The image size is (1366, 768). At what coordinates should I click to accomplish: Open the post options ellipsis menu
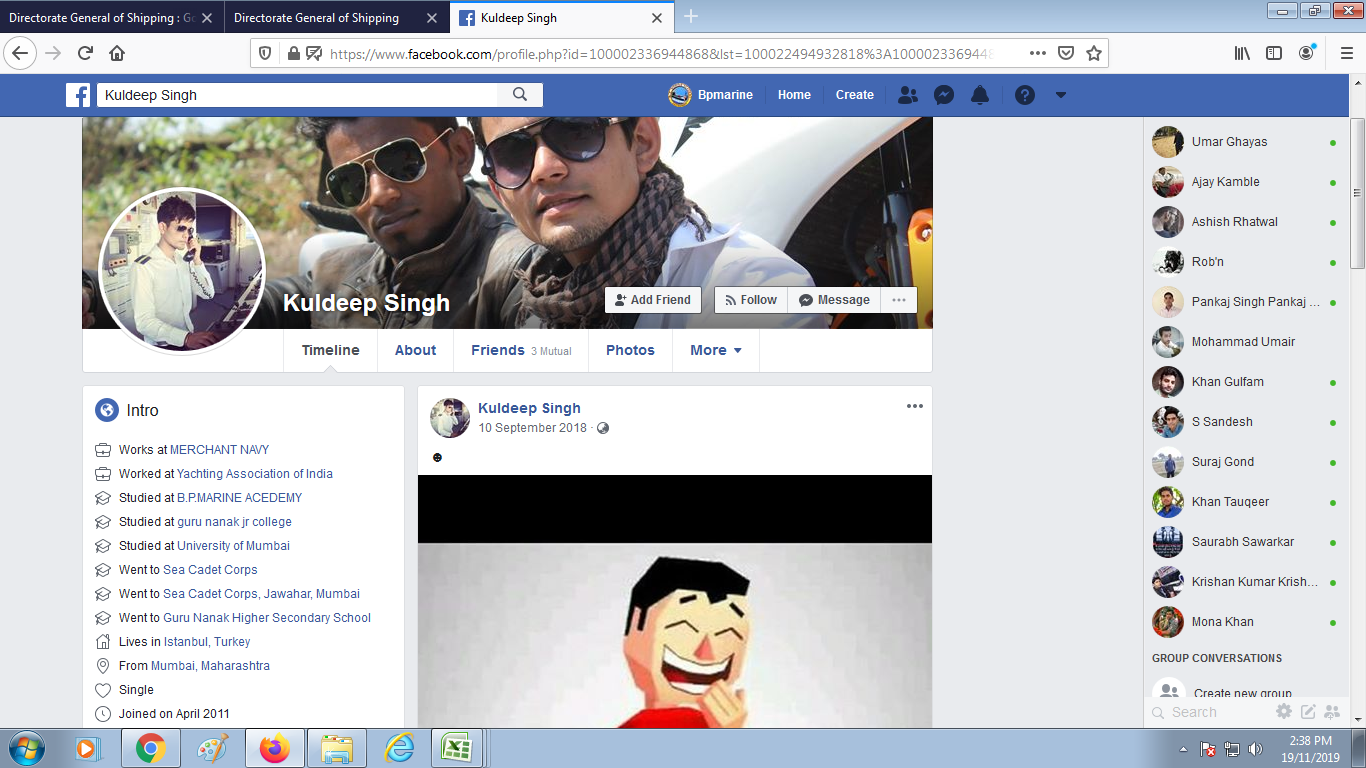pyautogui.click(x=915, y=406)
